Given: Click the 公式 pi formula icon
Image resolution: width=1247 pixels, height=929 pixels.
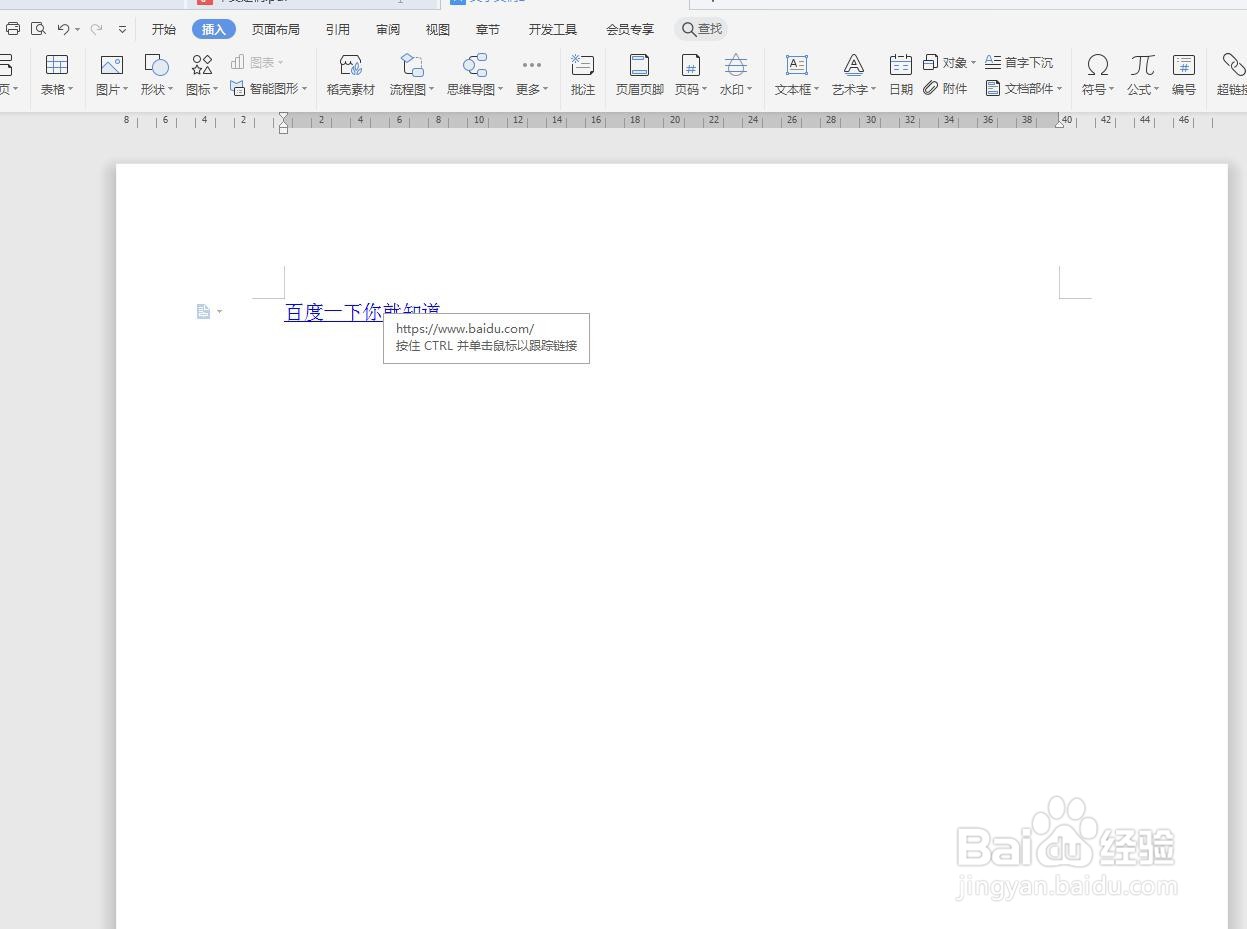Looking at the screenshot, I should tap(1142, 66).
